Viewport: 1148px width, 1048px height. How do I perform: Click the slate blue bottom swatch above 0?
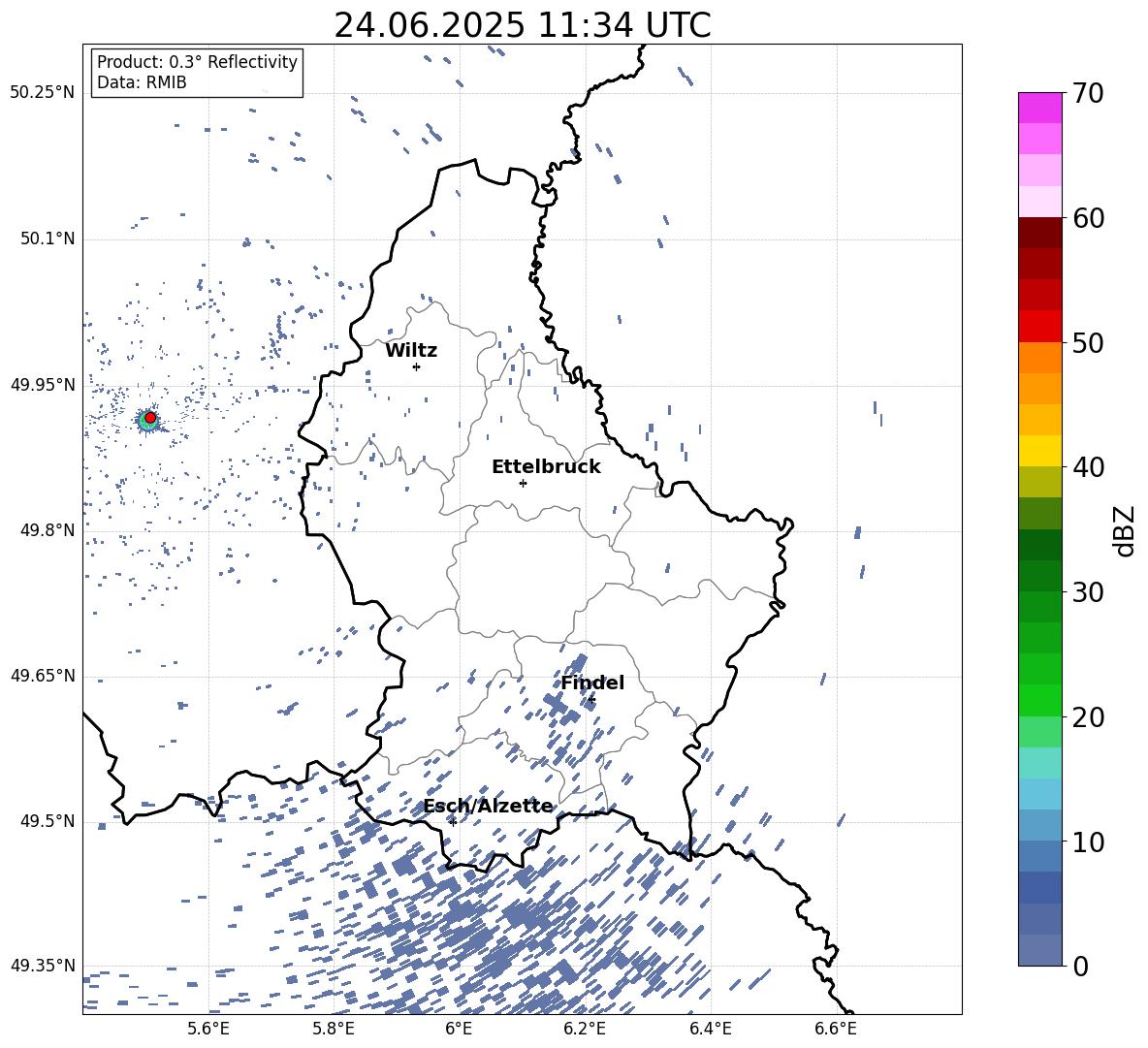pos(1039,950)
